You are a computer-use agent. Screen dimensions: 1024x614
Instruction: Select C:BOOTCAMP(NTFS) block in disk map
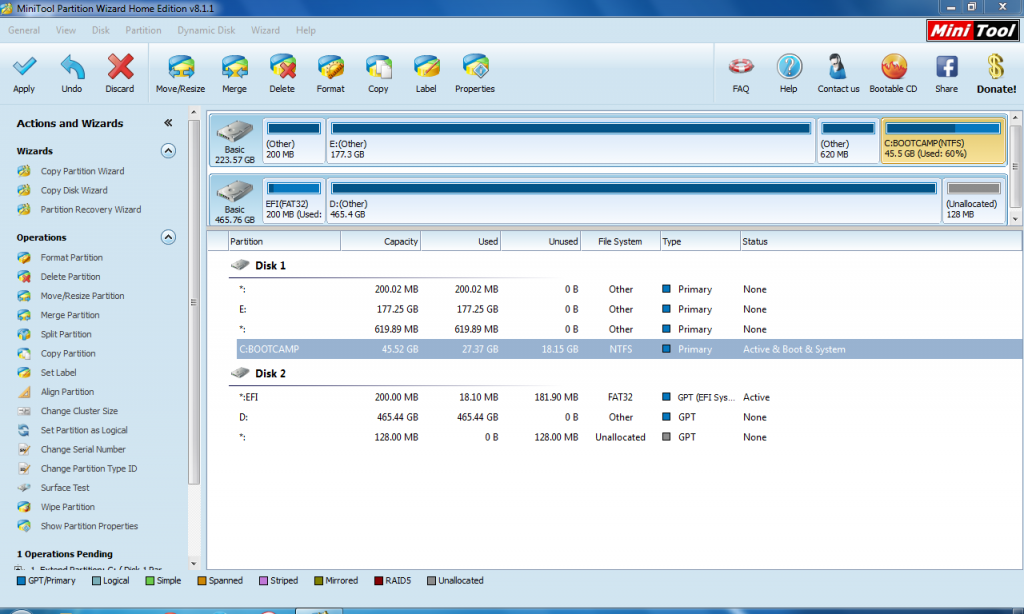[943, 140]
